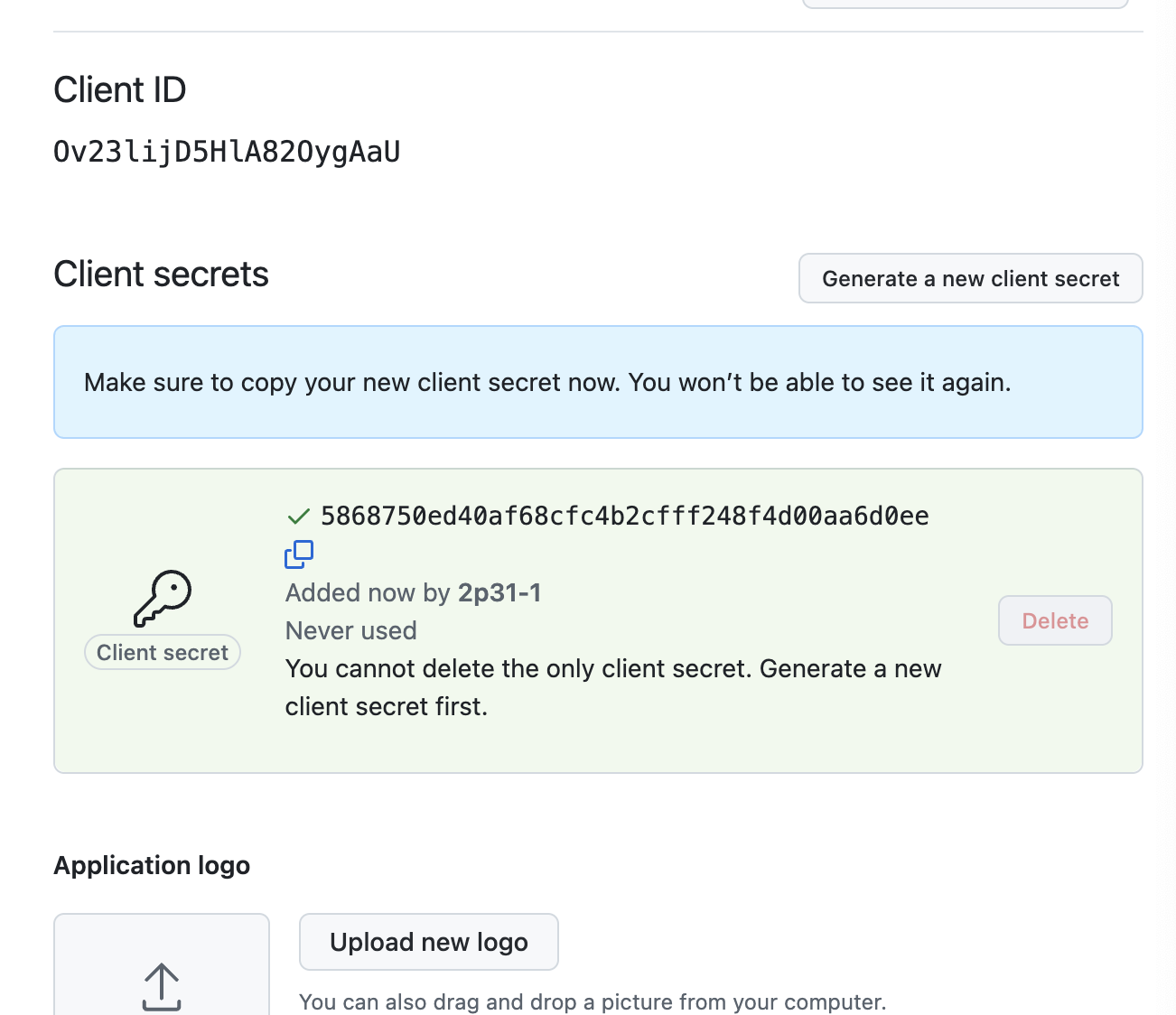The image size is (1176, 1015).
Task: Click the drag and drop picture hint
Action: click(x=593, y=1001)
